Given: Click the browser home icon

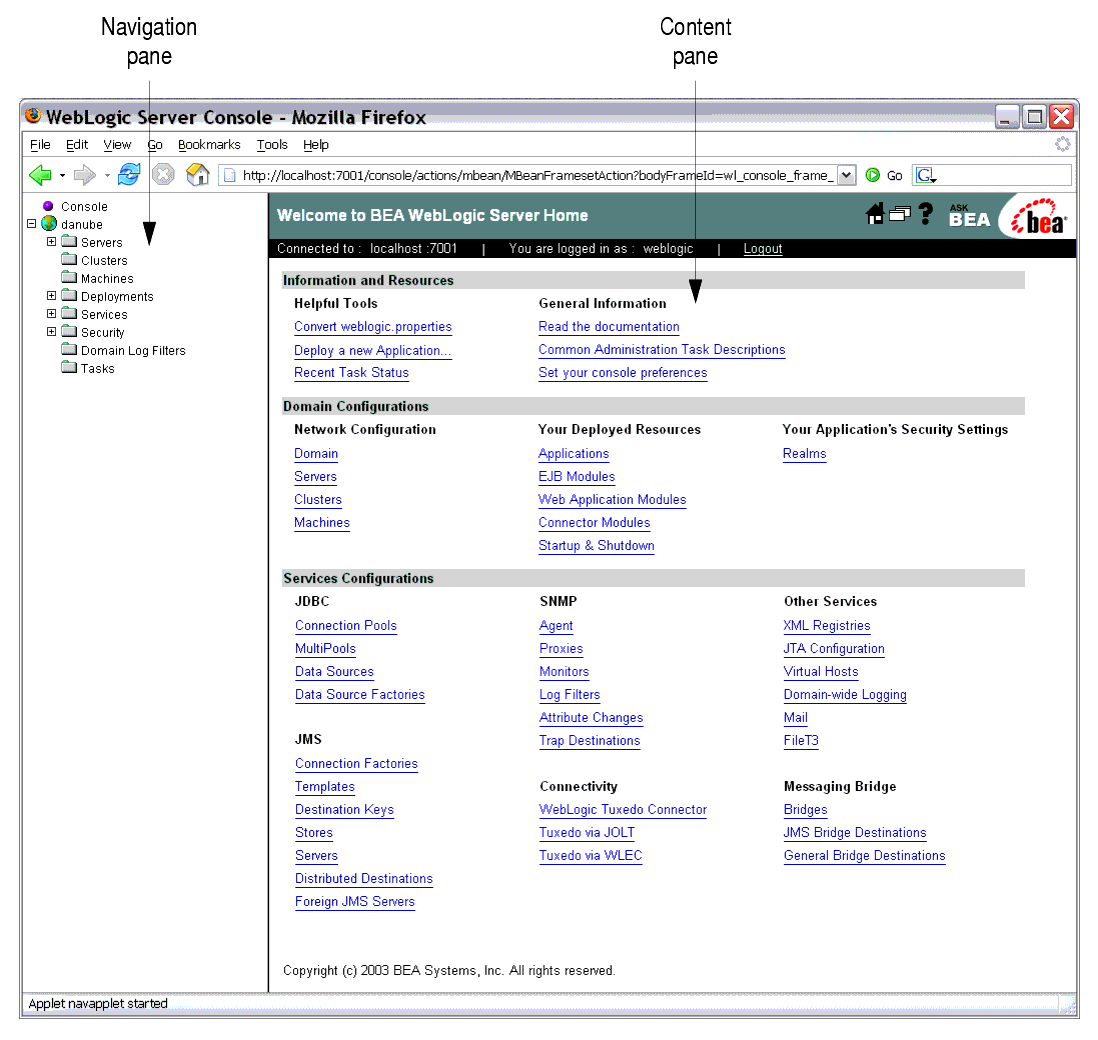Looking at the screenshot, I should click(x=197, y=173).
